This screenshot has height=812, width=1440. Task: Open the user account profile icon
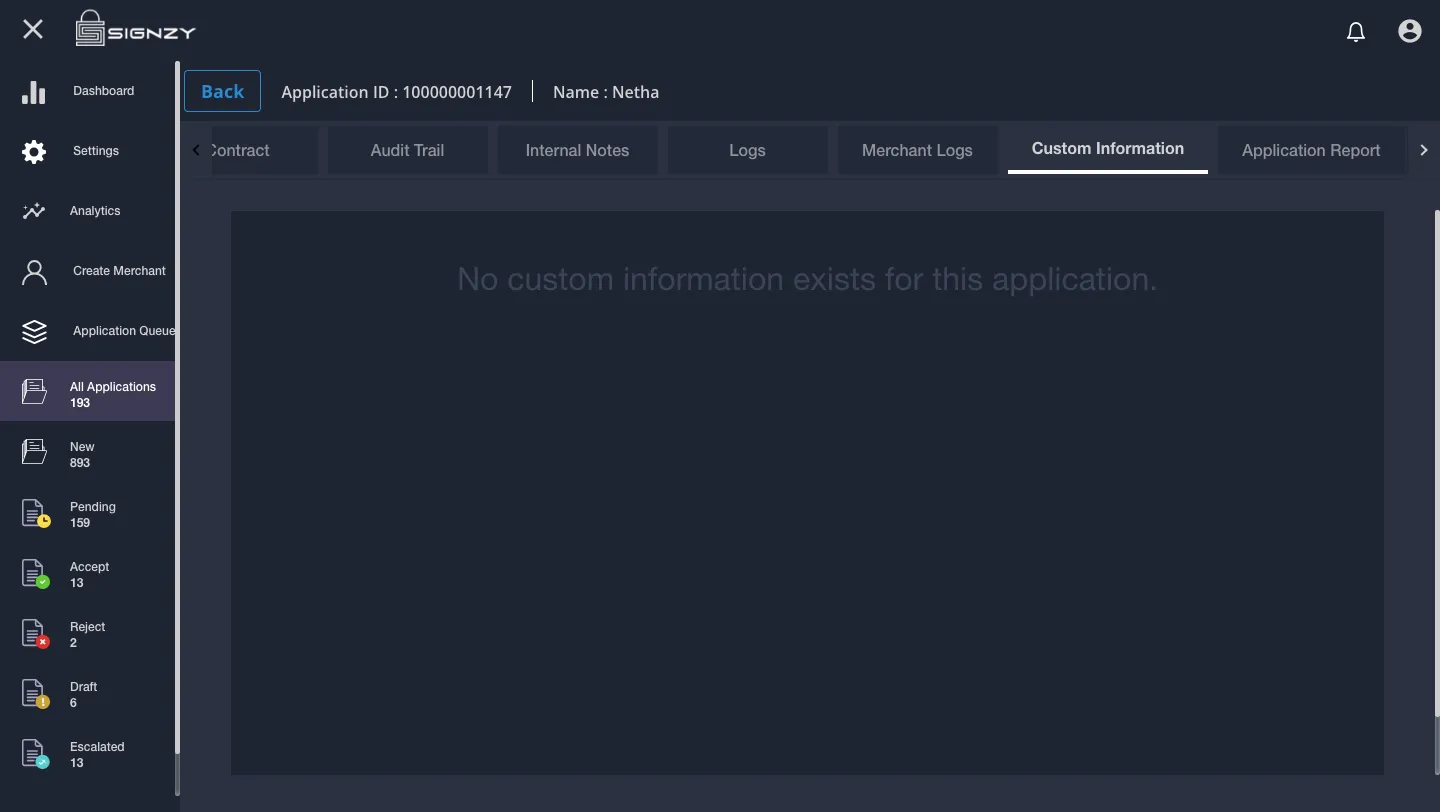coord(1410,31)
